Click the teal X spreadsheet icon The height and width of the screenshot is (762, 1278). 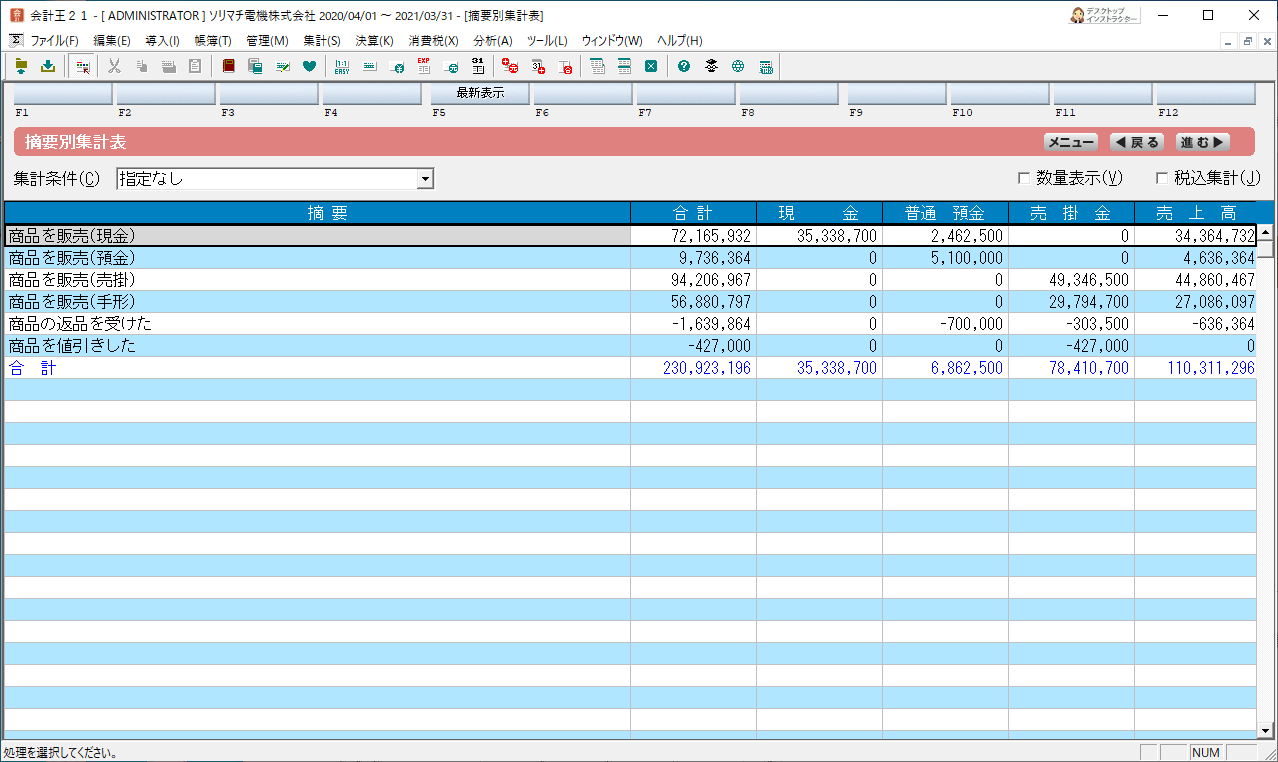[651, 67]
